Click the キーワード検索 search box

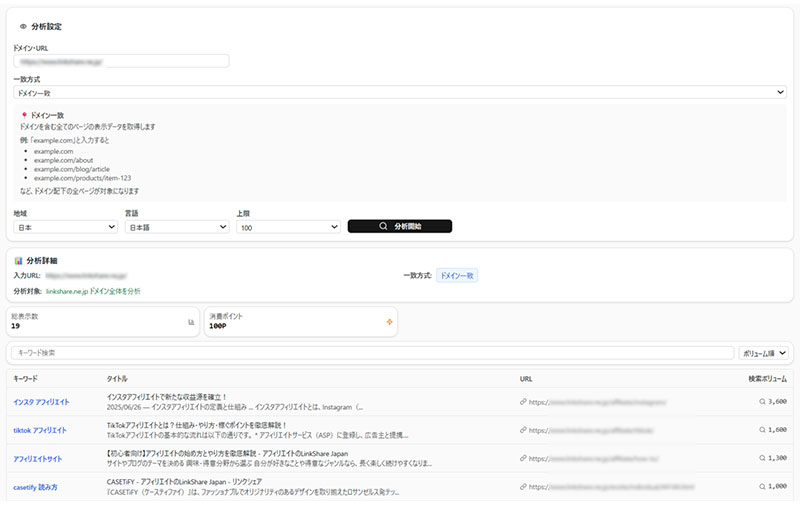click(370, 353)
